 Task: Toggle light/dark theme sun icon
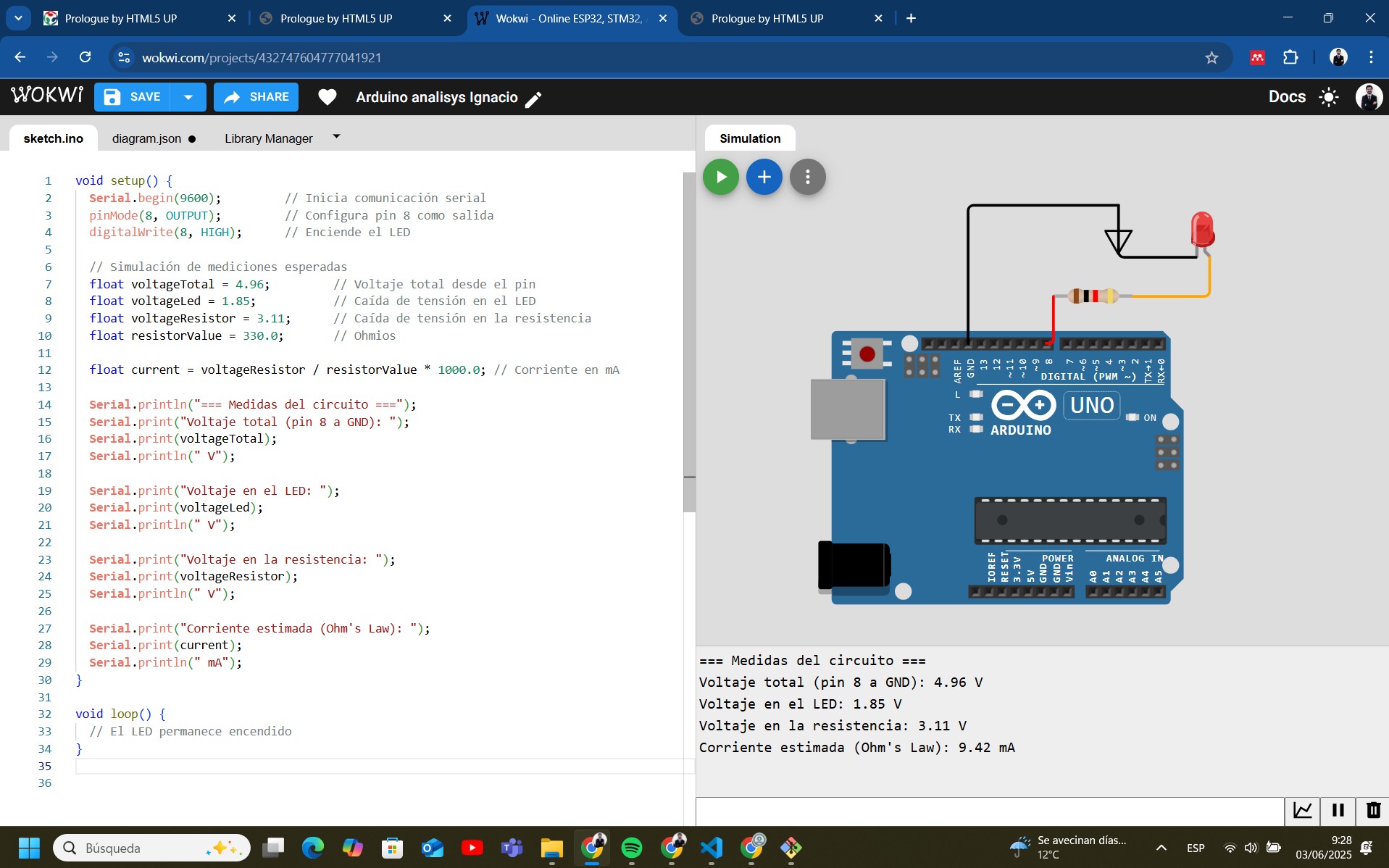pyautogui.click(x=1329, y=97)
